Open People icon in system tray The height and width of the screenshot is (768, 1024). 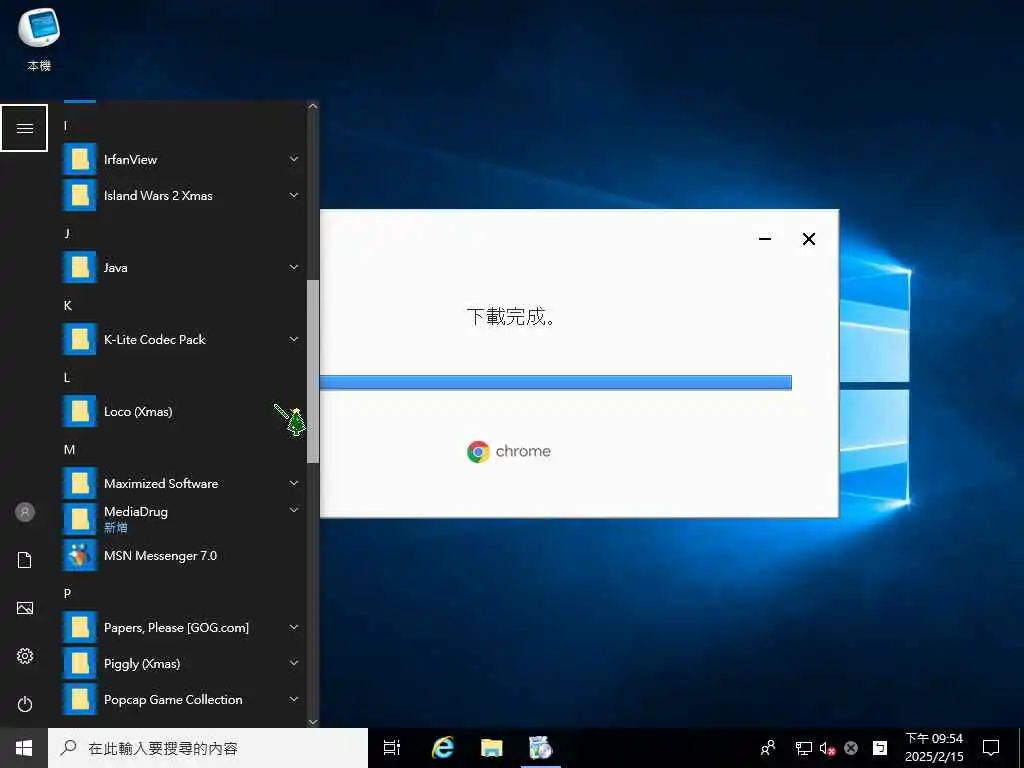click(x=768, y=748)
